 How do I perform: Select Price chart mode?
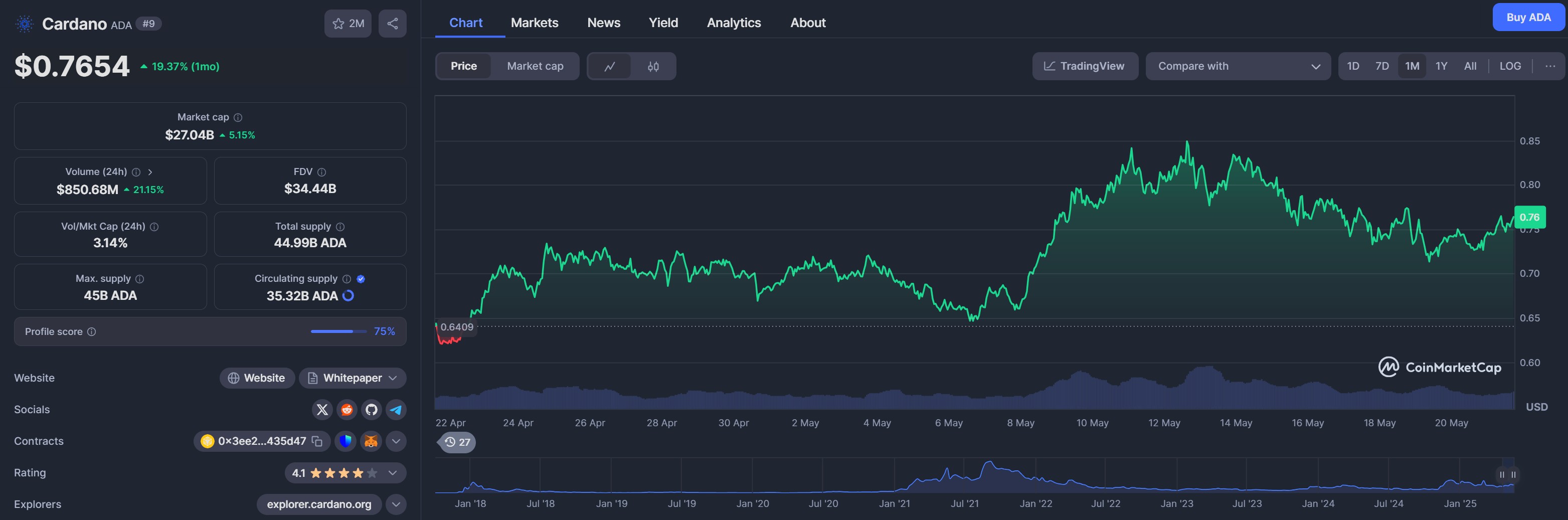click(464, 66)
